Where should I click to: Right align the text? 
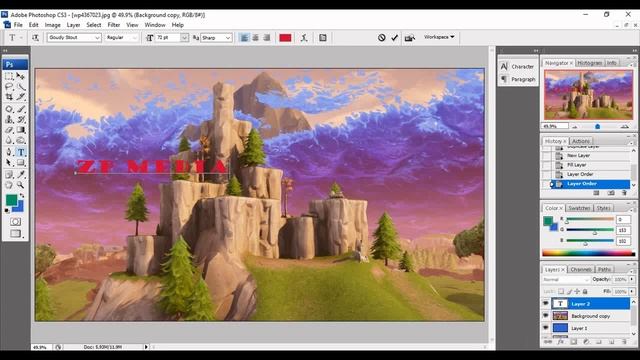point(267,38)
